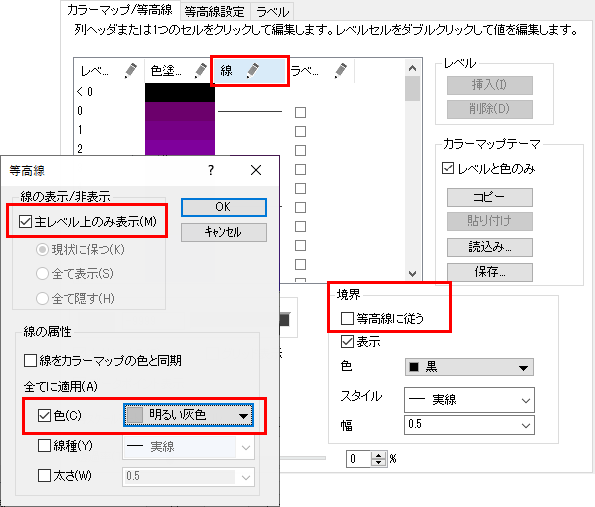
Task: Click the レベ... column header
Action: point(109,71)
